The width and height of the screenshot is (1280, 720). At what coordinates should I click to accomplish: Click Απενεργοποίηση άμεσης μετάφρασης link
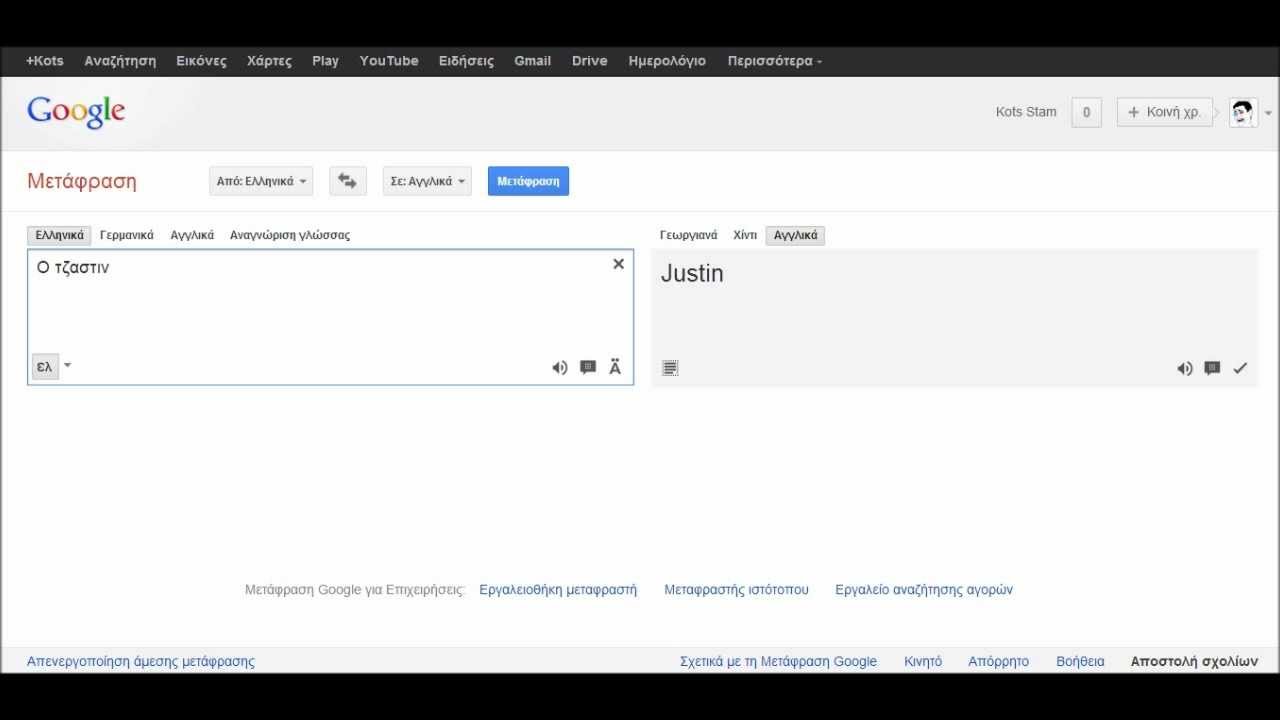(141, 661)
